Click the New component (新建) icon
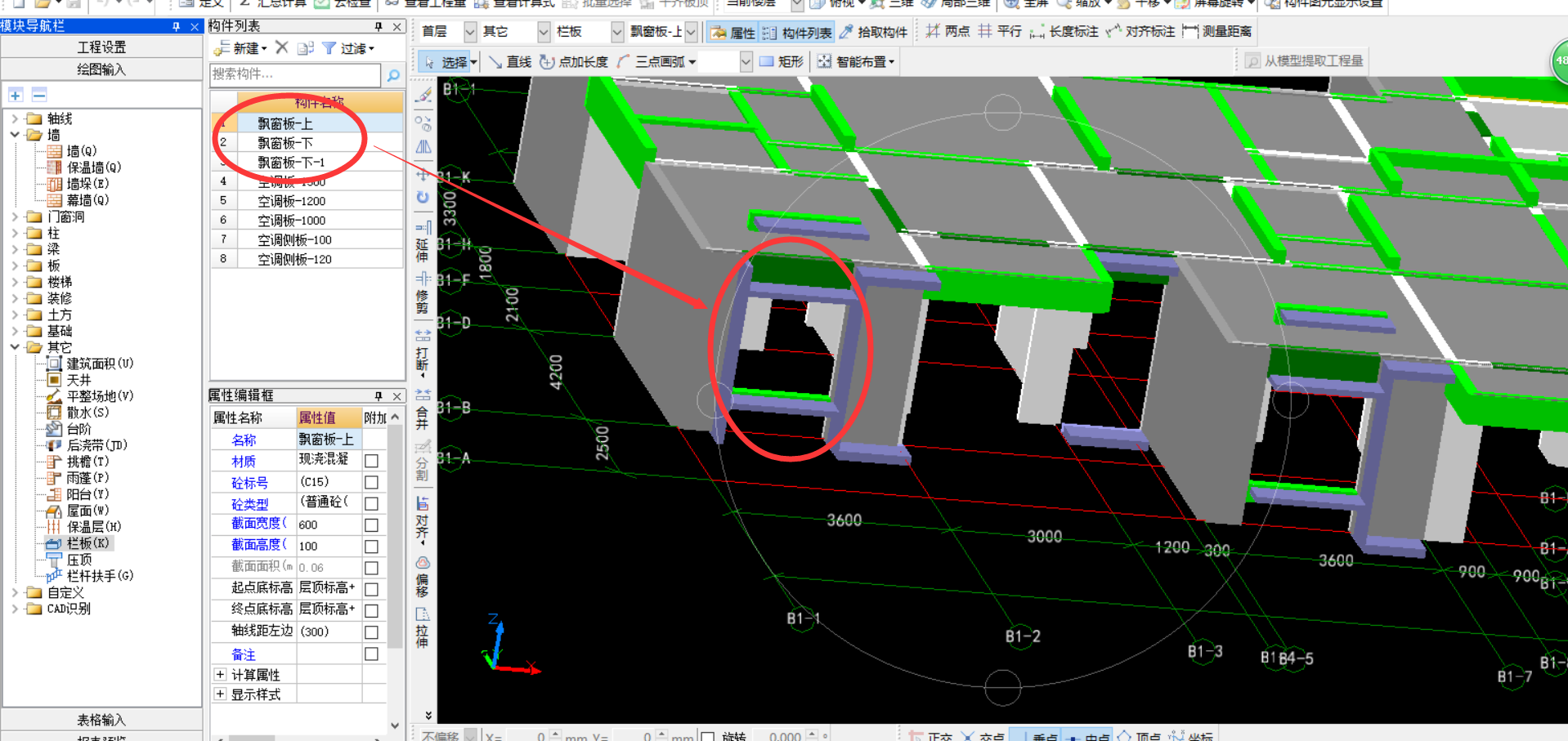The width and height of the screenshot is (1568, 741). [240, 48]
